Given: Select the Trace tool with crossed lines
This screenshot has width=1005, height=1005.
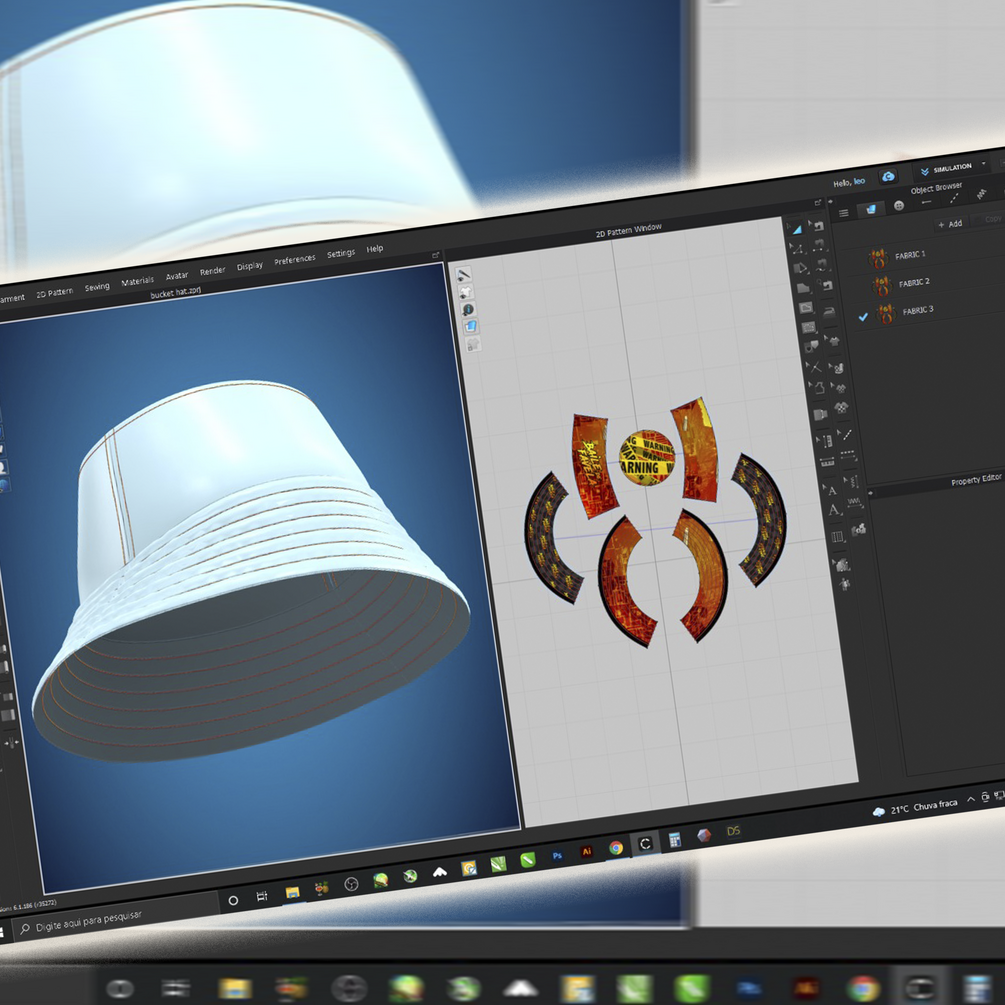Looking at the screenshot, I should (x=814, y=367).
